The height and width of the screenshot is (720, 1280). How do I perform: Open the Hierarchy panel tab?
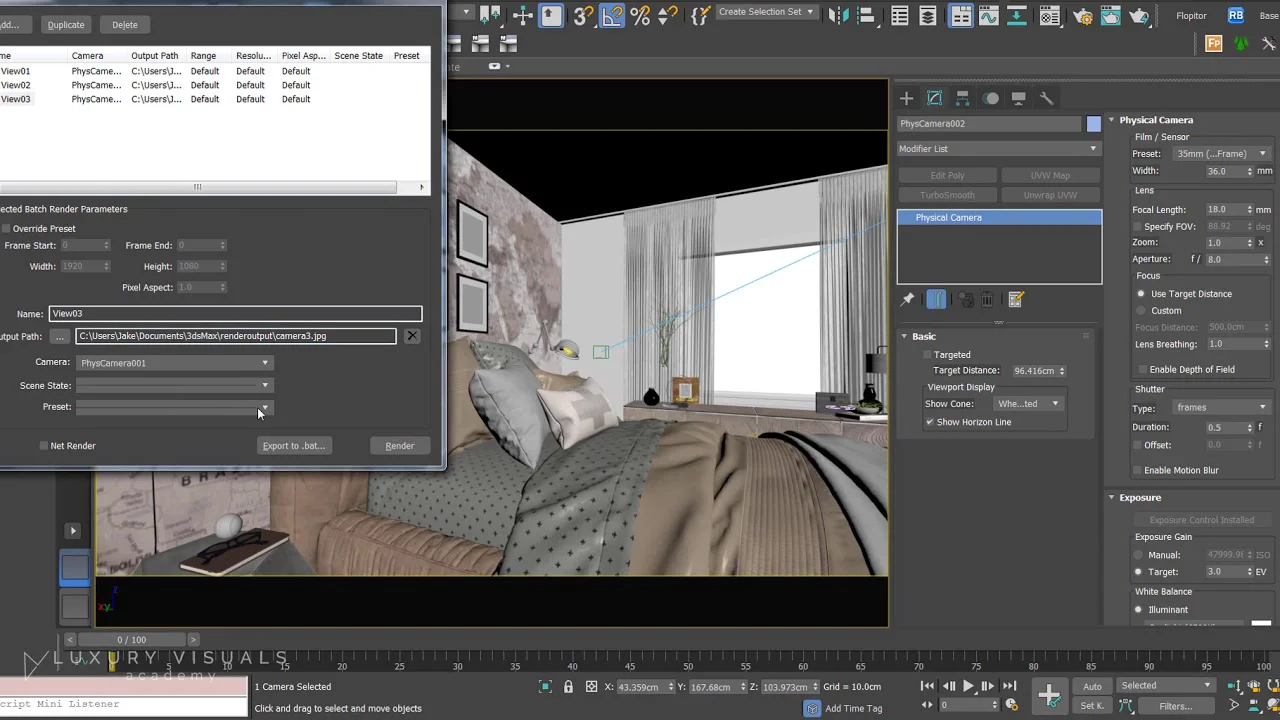click(x=962, y=98)
